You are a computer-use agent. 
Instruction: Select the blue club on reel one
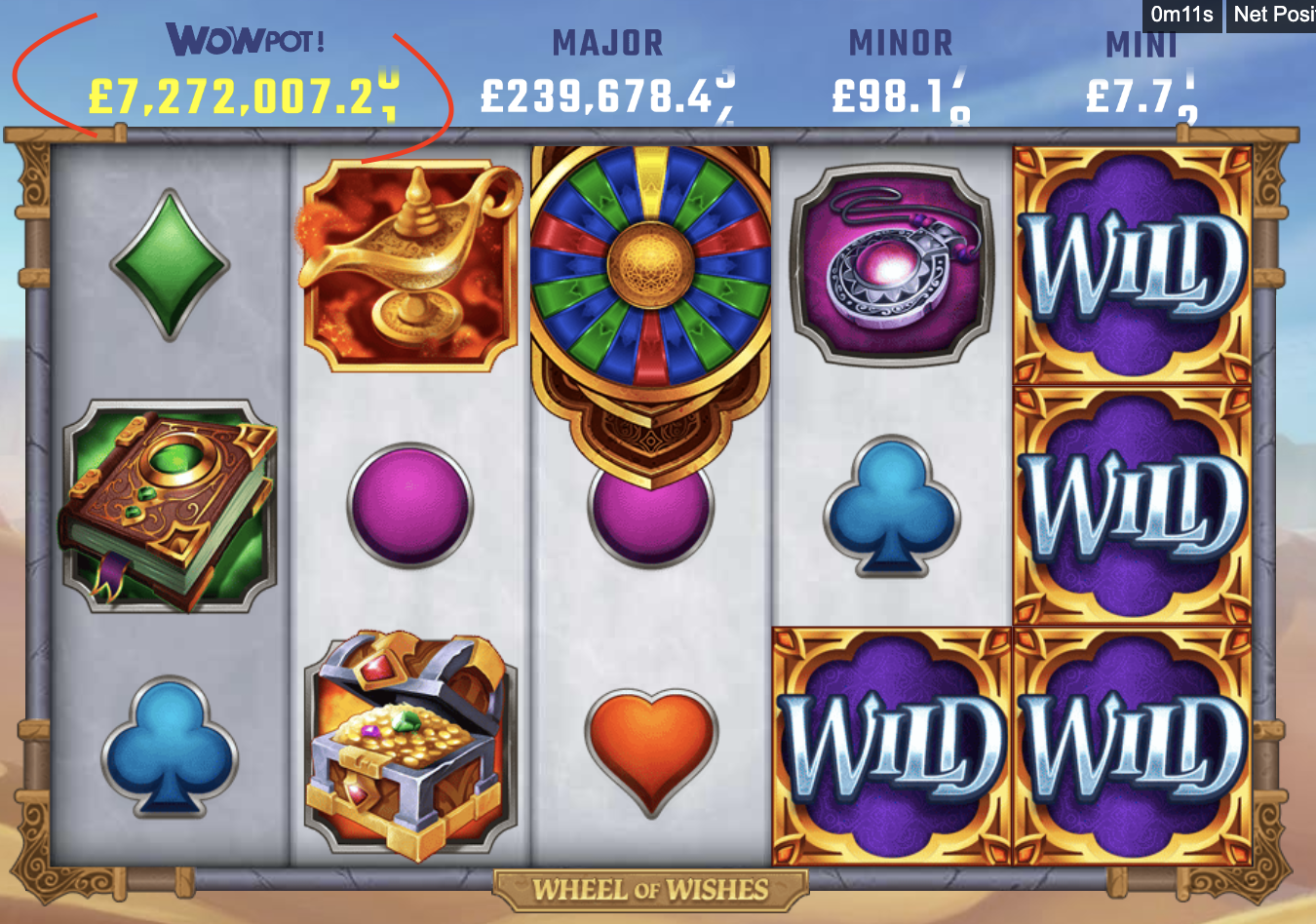point(170,746)
